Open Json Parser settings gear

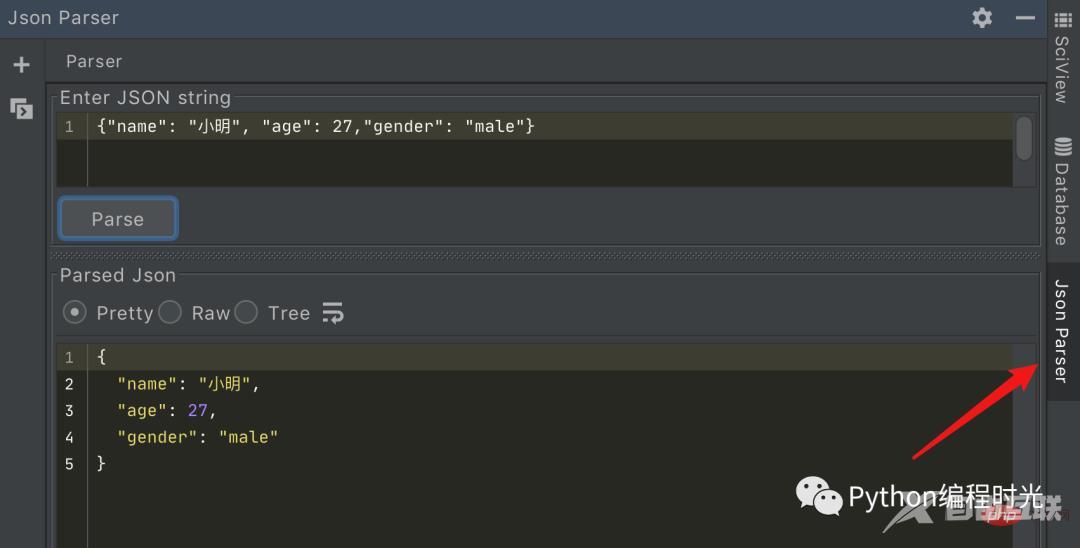(982, 18)
